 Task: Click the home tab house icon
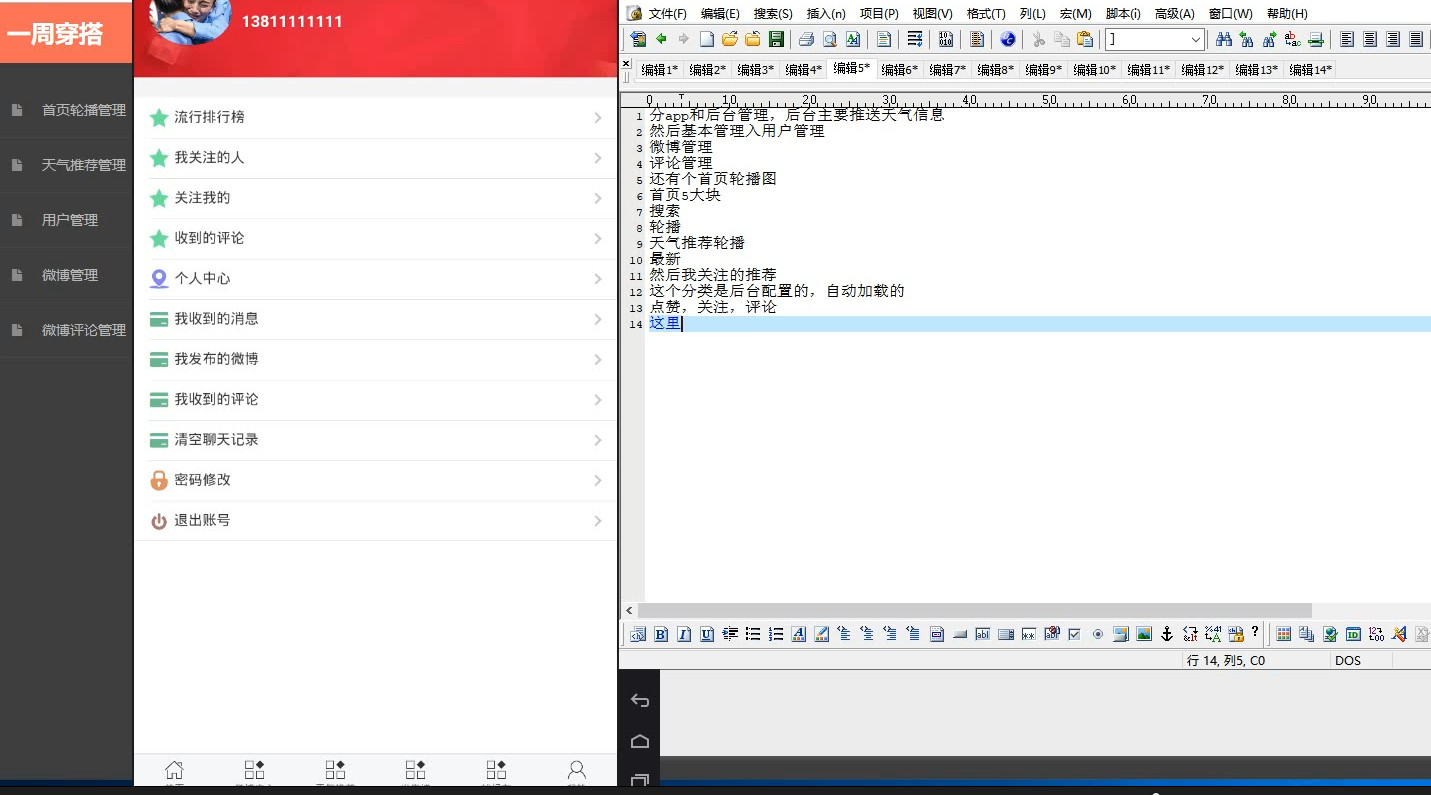coord(174,770)
